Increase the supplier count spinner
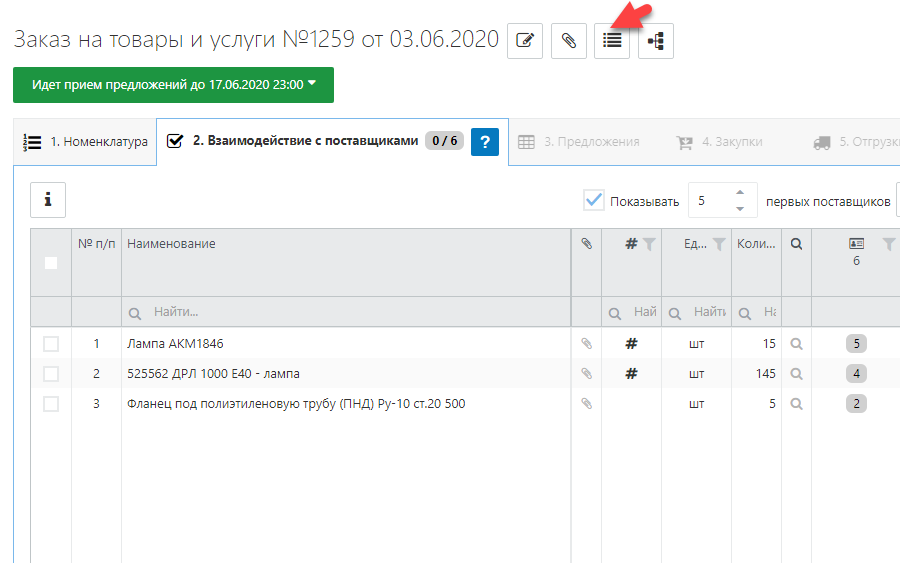This screenshot has height=563, width=900. coord(739,193)
